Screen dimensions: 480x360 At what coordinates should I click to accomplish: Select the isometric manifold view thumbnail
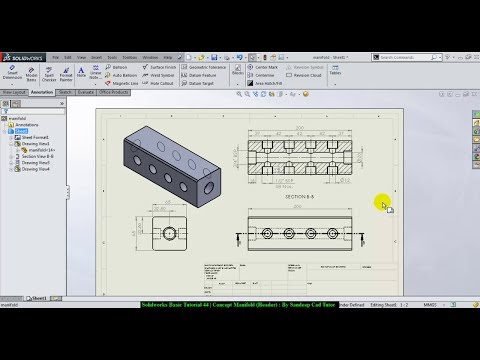click(x=172, y=167)
